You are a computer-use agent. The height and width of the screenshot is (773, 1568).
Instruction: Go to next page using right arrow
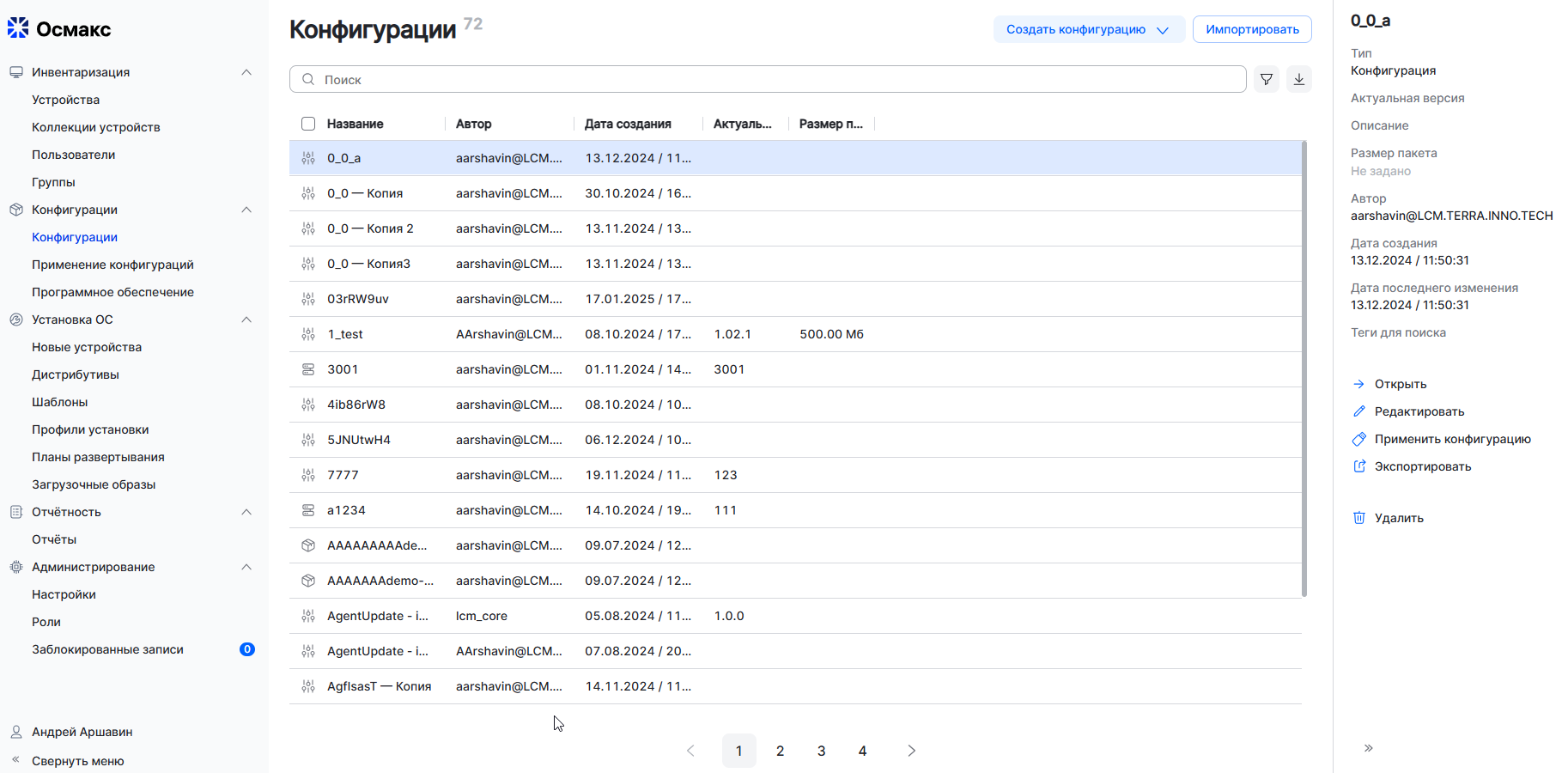click(911, 751)
